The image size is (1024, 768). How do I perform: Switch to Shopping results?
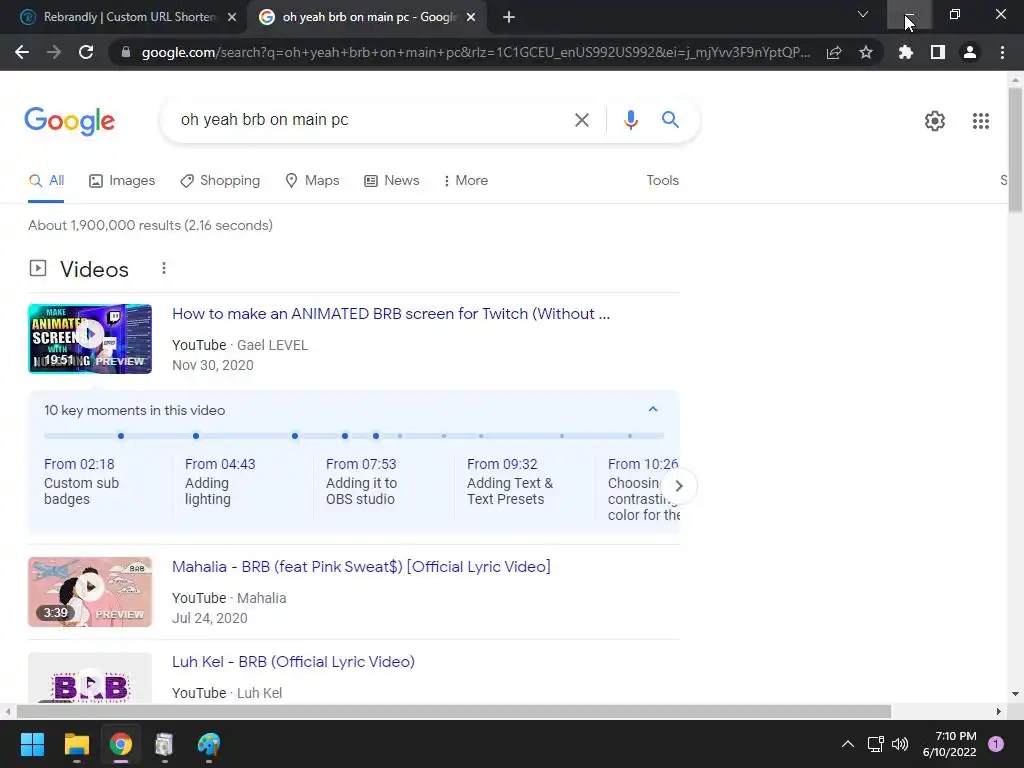click(220, 181)
